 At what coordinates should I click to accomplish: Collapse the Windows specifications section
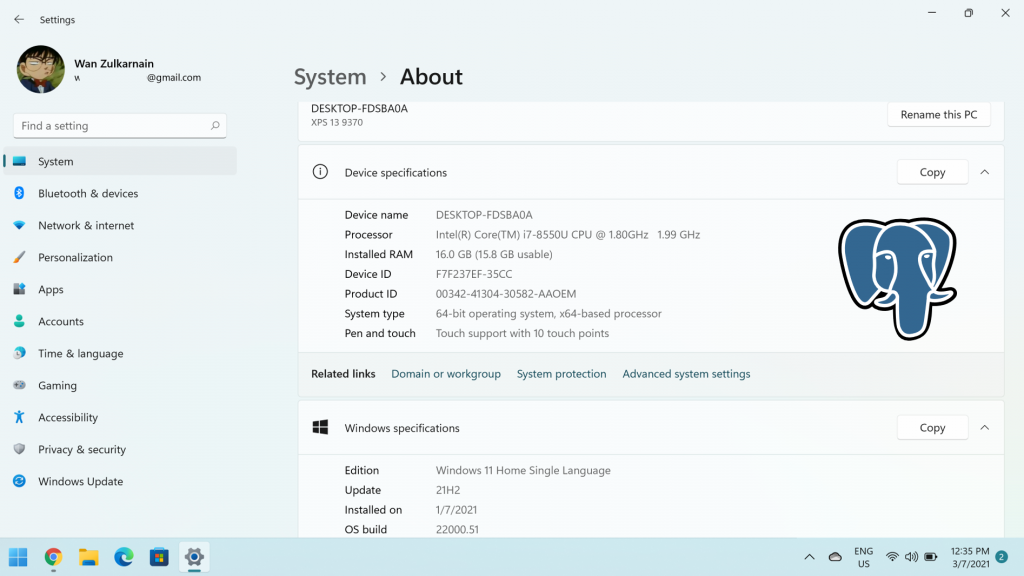985,427
